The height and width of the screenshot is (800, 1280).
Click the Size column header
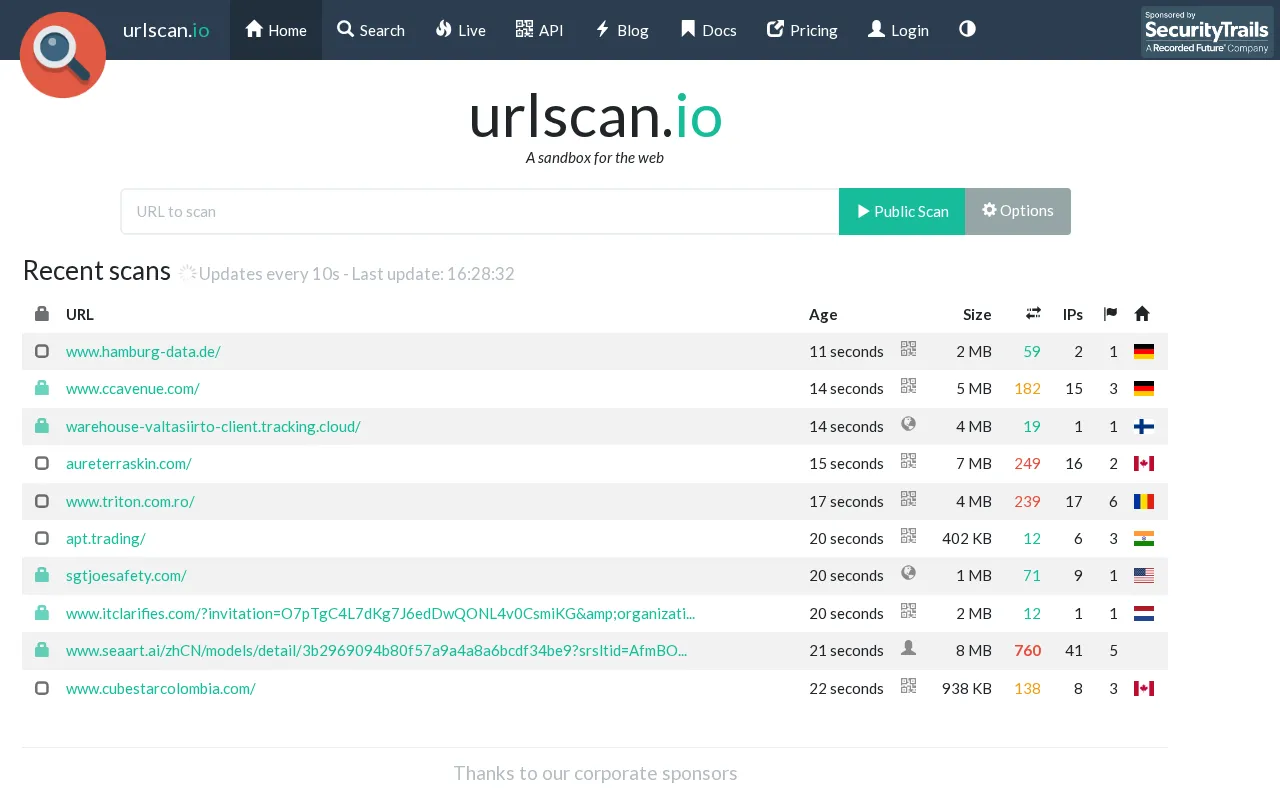[977, 314]
